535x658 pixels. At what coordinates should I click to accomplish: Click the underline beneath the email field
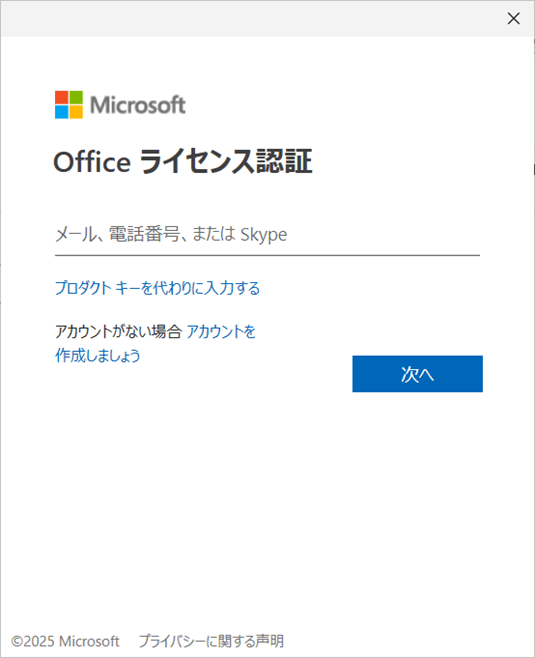pyautogui.click(x=267, y=255)
